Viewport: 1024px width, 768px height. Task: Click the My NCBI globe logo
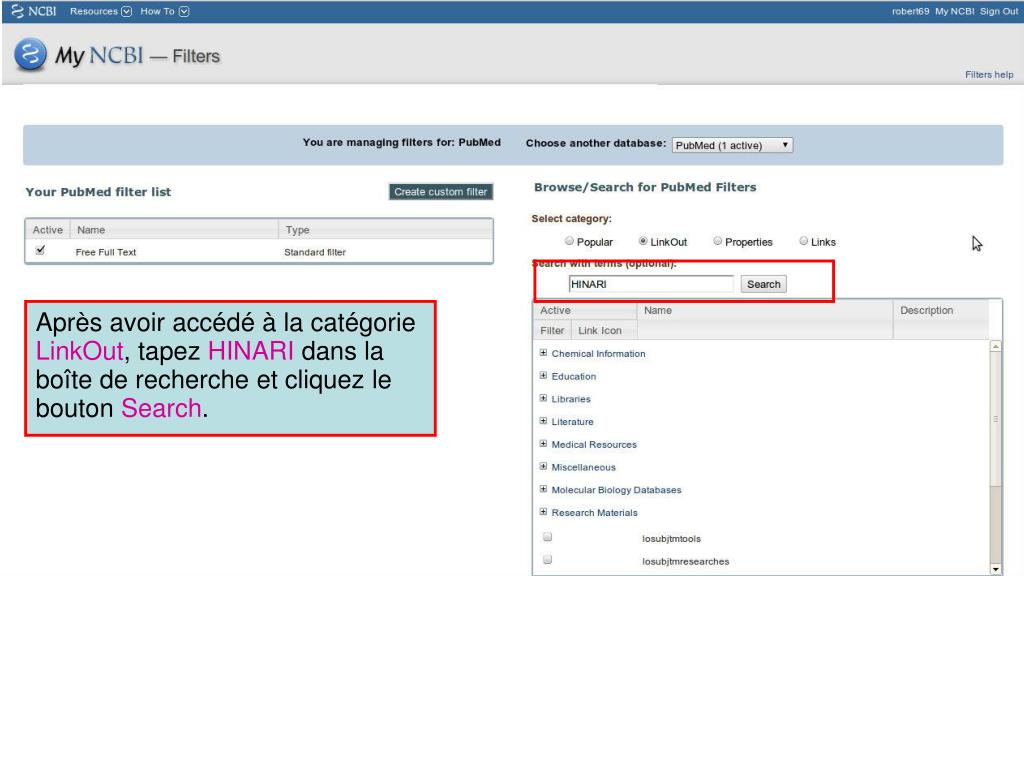click(x=30, y=54)
